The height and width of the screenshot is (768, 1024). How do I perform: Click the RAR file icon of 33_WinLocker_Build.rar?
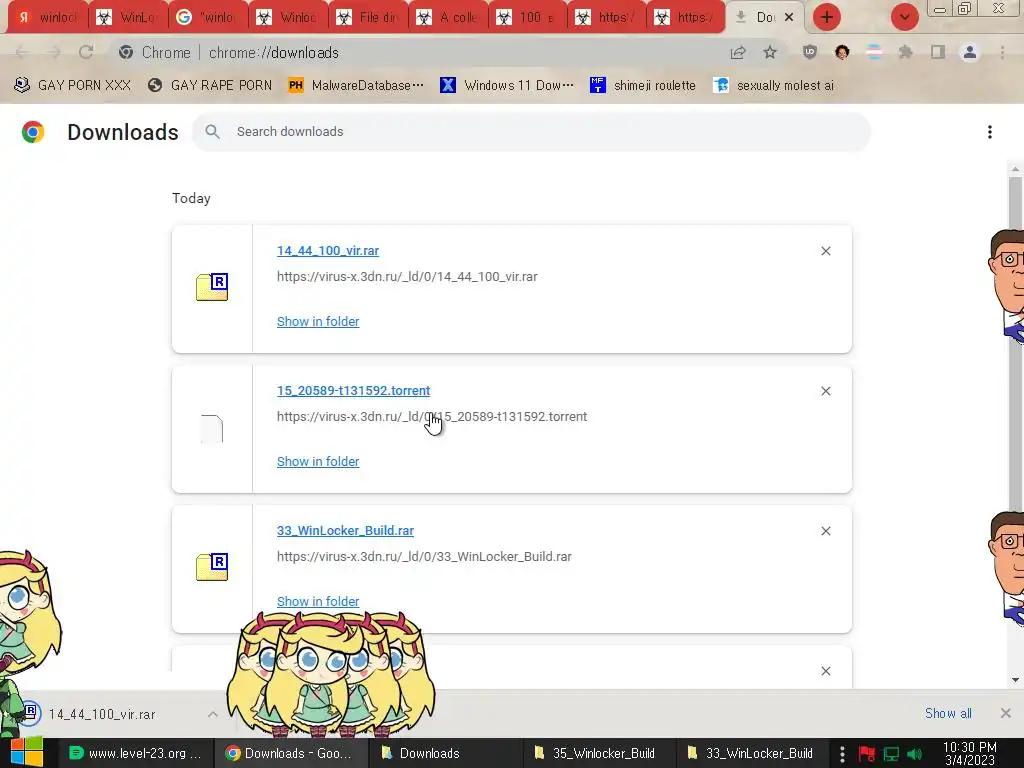212,567
